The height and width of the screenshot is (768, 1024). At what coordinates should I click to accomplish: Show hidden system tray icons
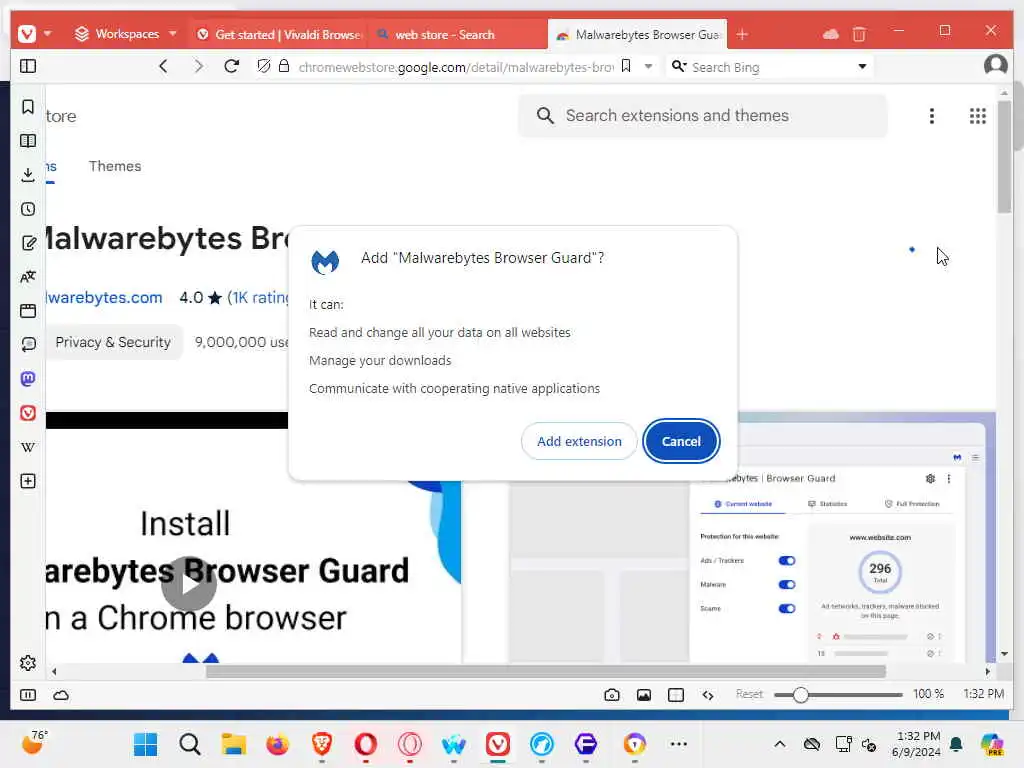[x=780, y=744]
